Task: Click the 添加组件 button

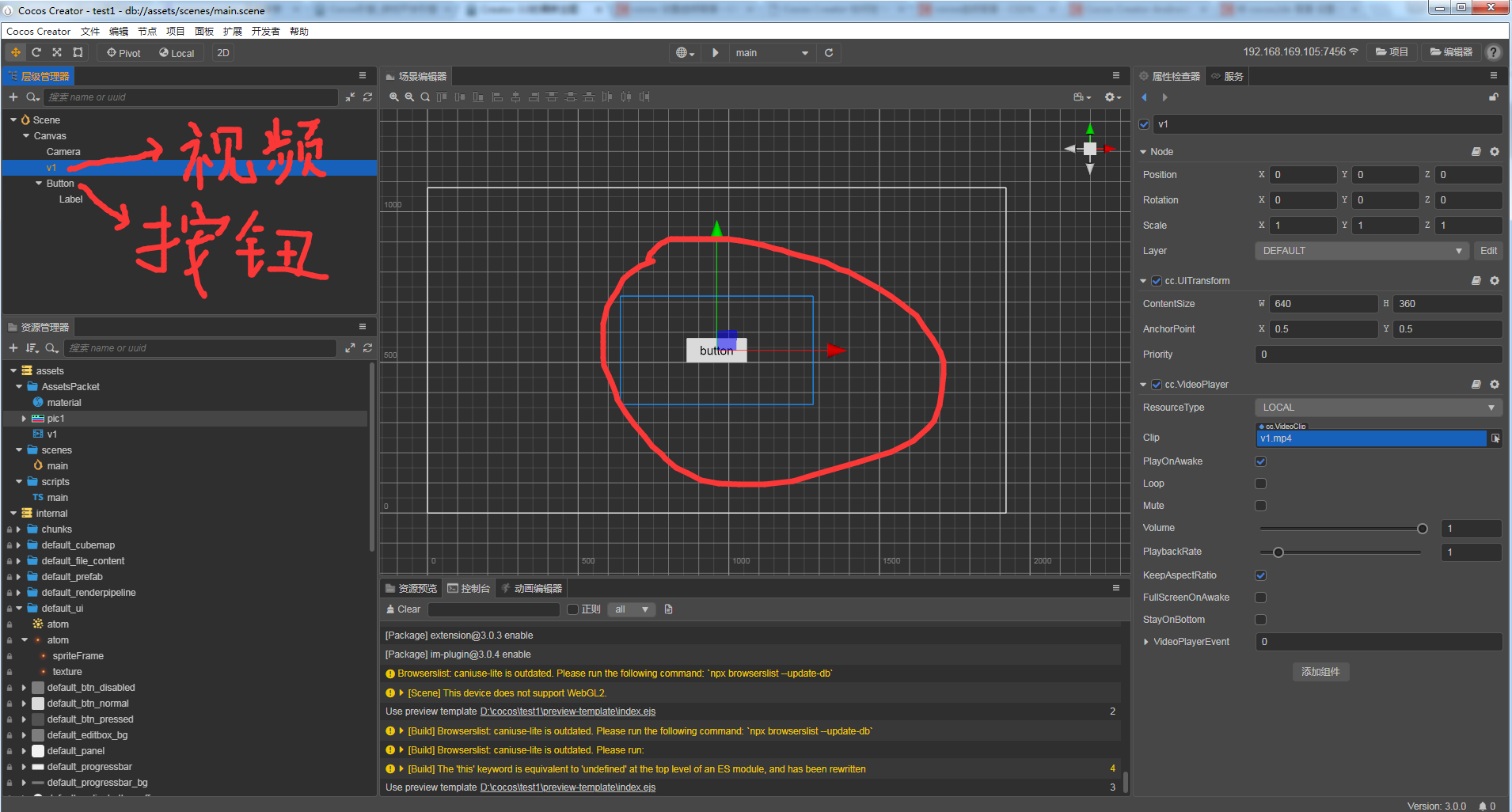Action: coord(1321,672)
